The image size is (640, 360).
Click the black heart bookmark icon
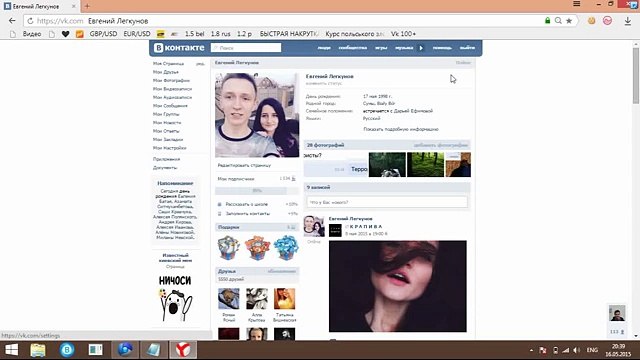(x=65, y=34)
